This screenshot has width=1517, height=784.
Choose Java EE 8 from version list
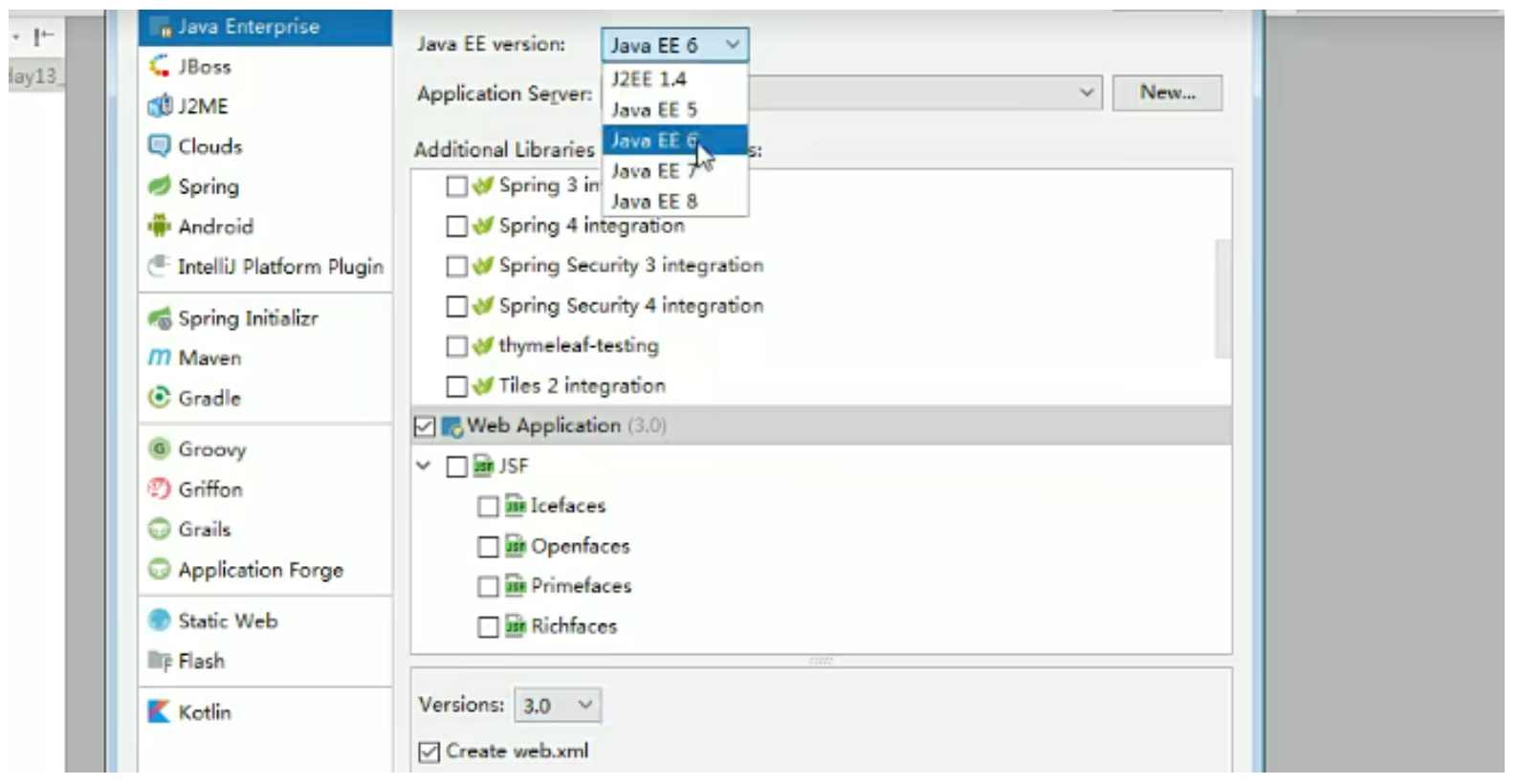[x=675, y=202]
